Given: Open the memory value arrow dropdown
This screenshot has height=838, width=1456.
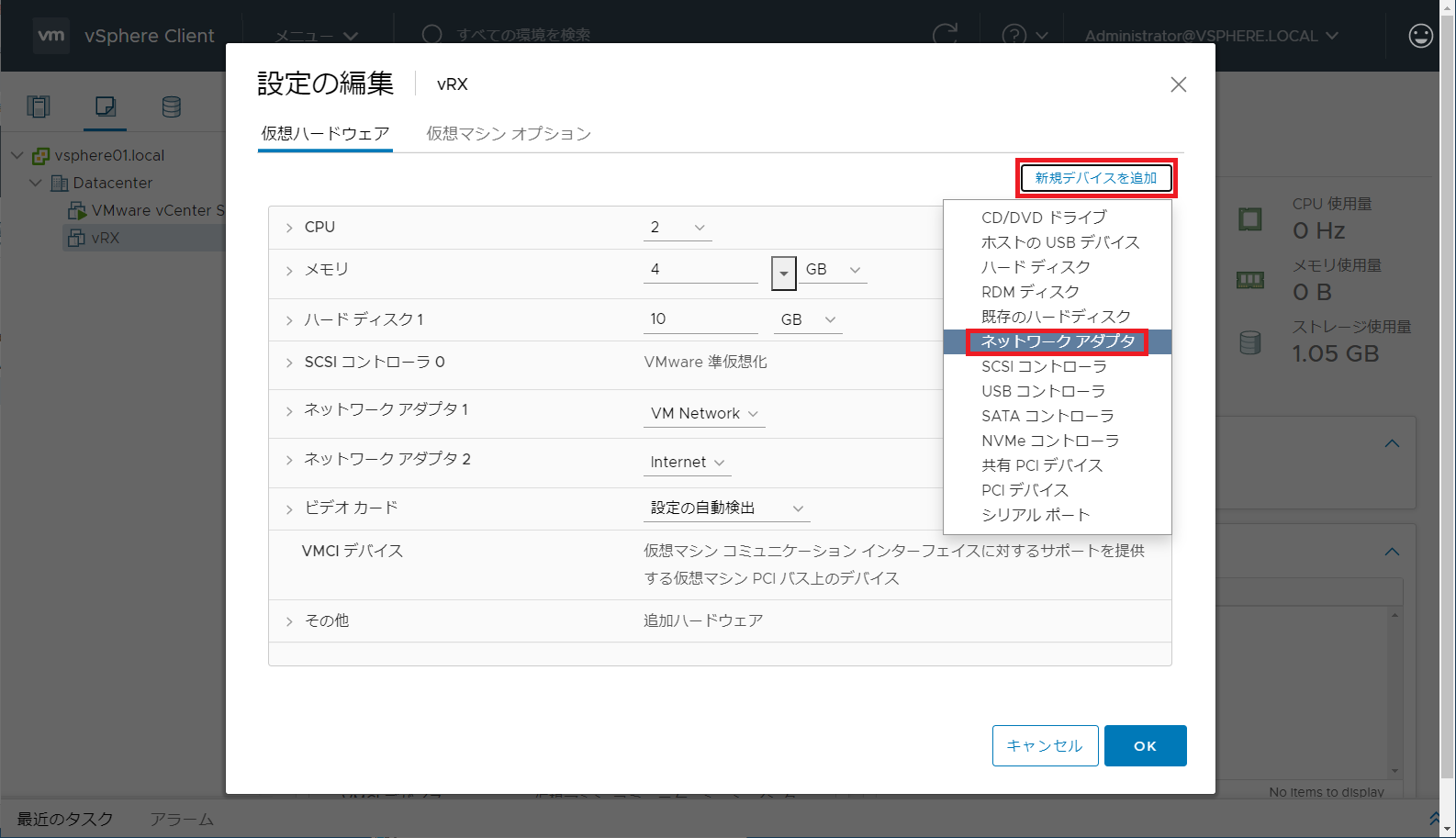Looking at the screenshot, I should click(x=784, y=273).
